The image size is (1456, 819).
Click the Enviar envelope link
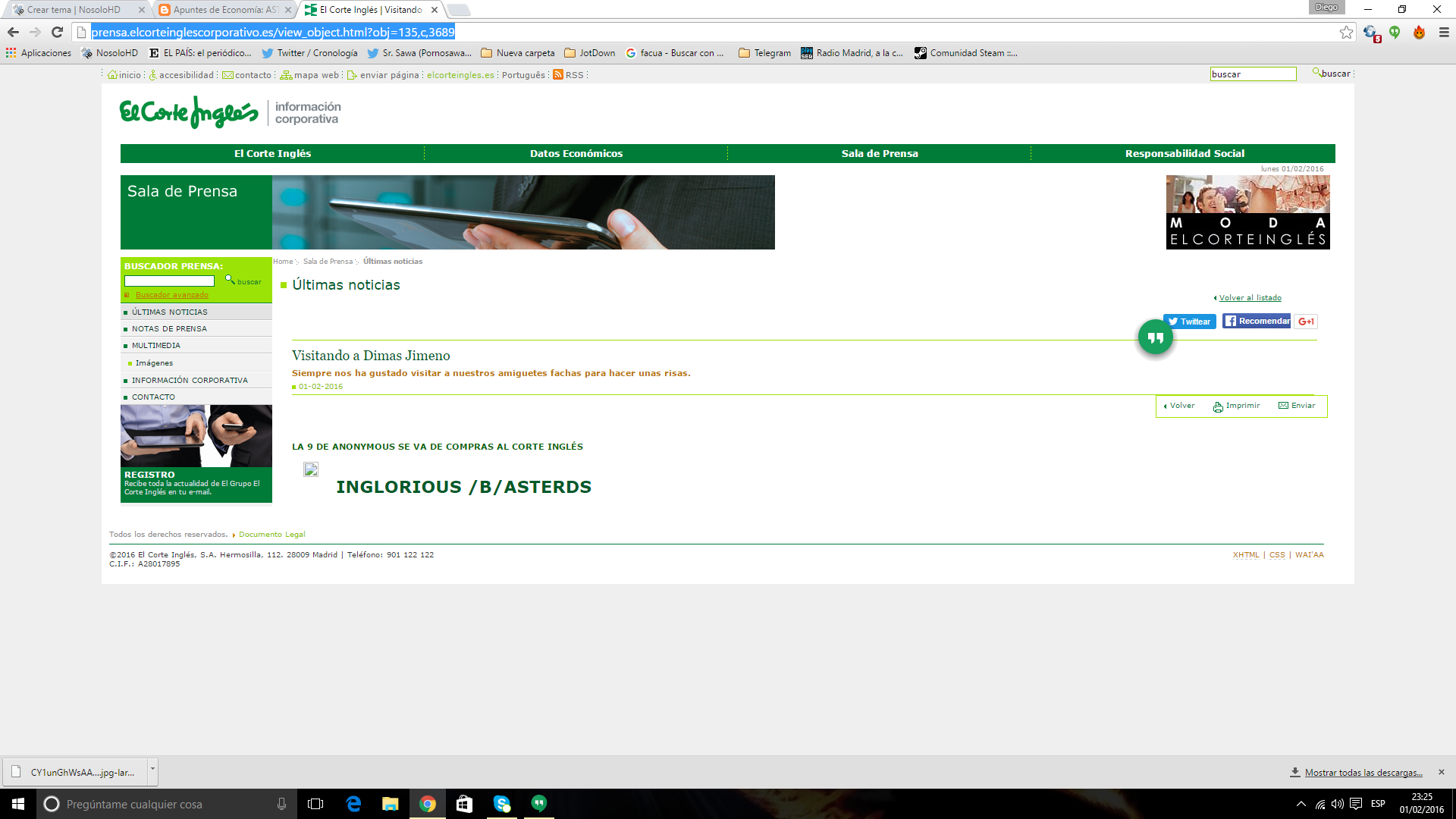pos(1297,406)
